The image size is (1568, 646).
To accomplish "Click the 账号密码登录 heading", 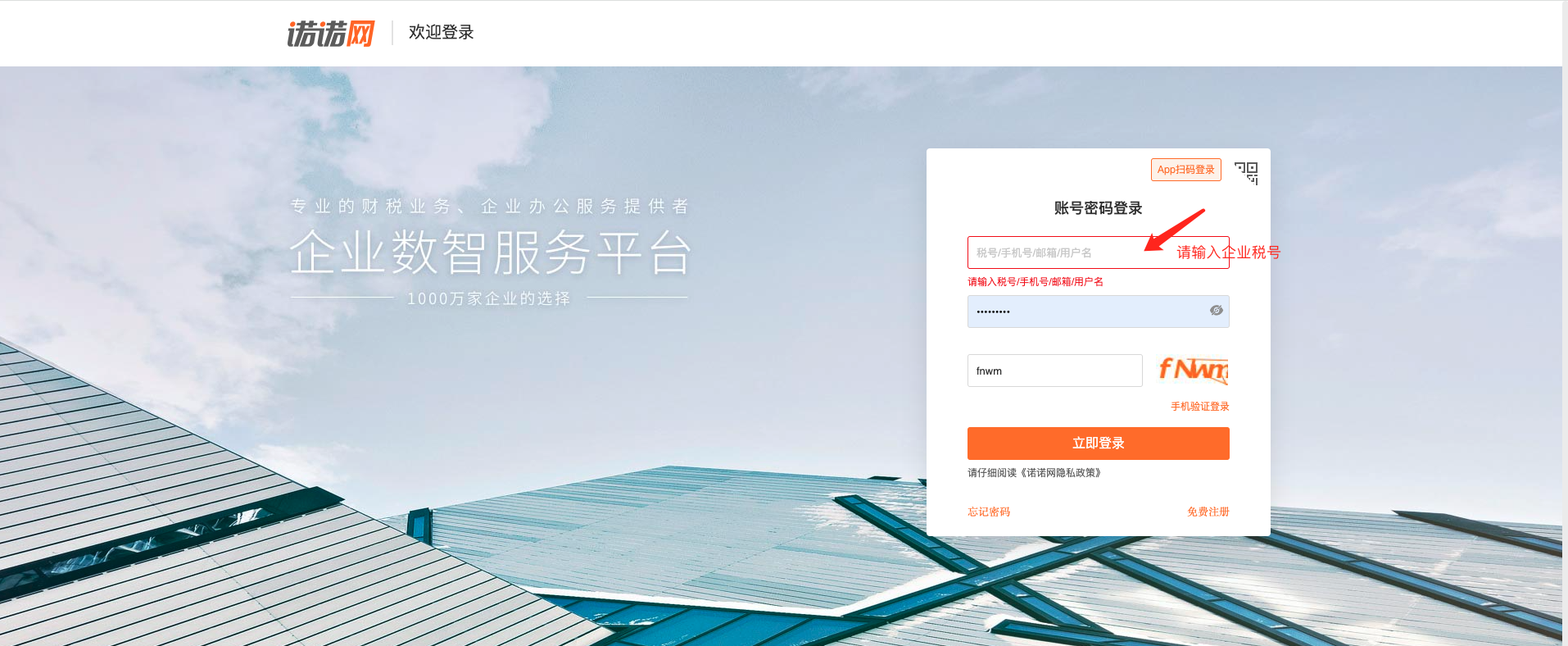I will (x=1098, y=208).
